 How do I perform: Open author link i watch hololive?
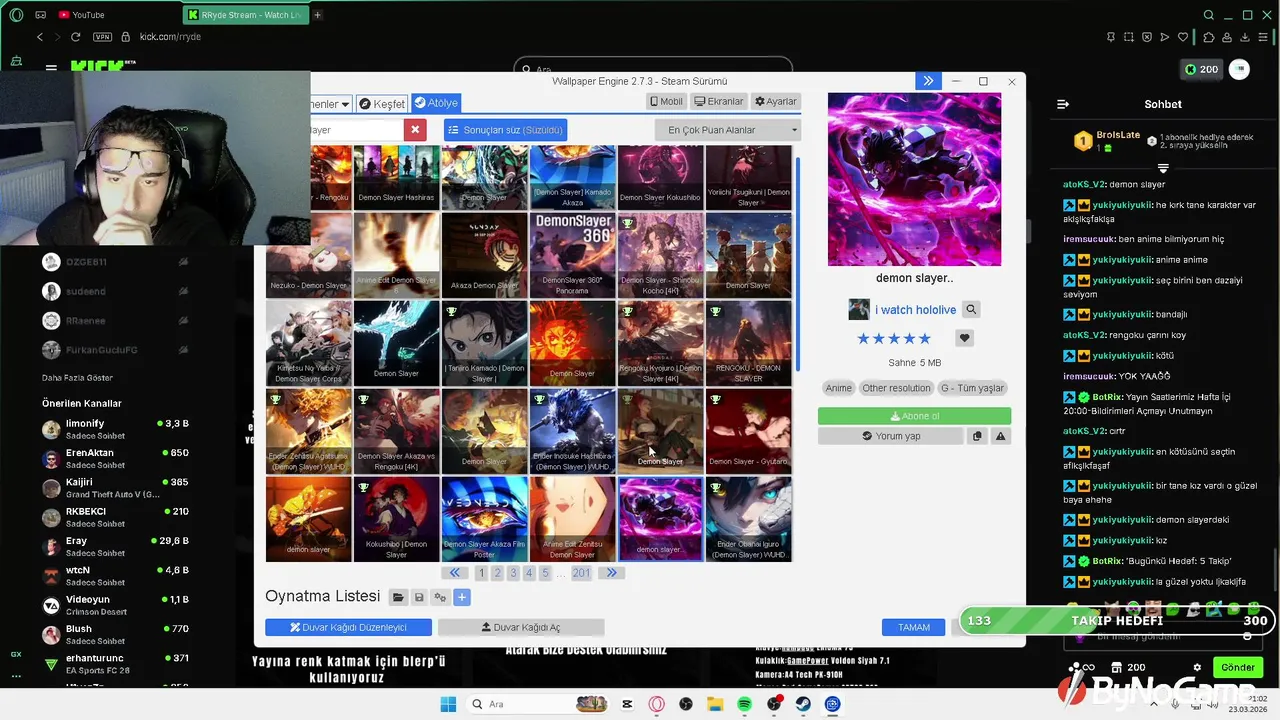[915, 310]
